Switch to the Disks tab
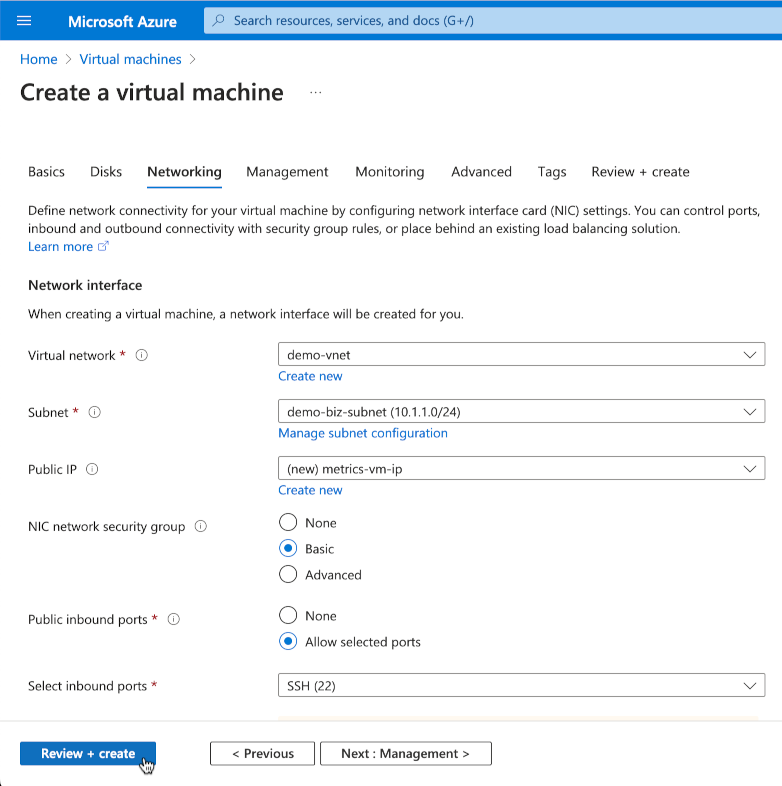 [x=106, y=172]
